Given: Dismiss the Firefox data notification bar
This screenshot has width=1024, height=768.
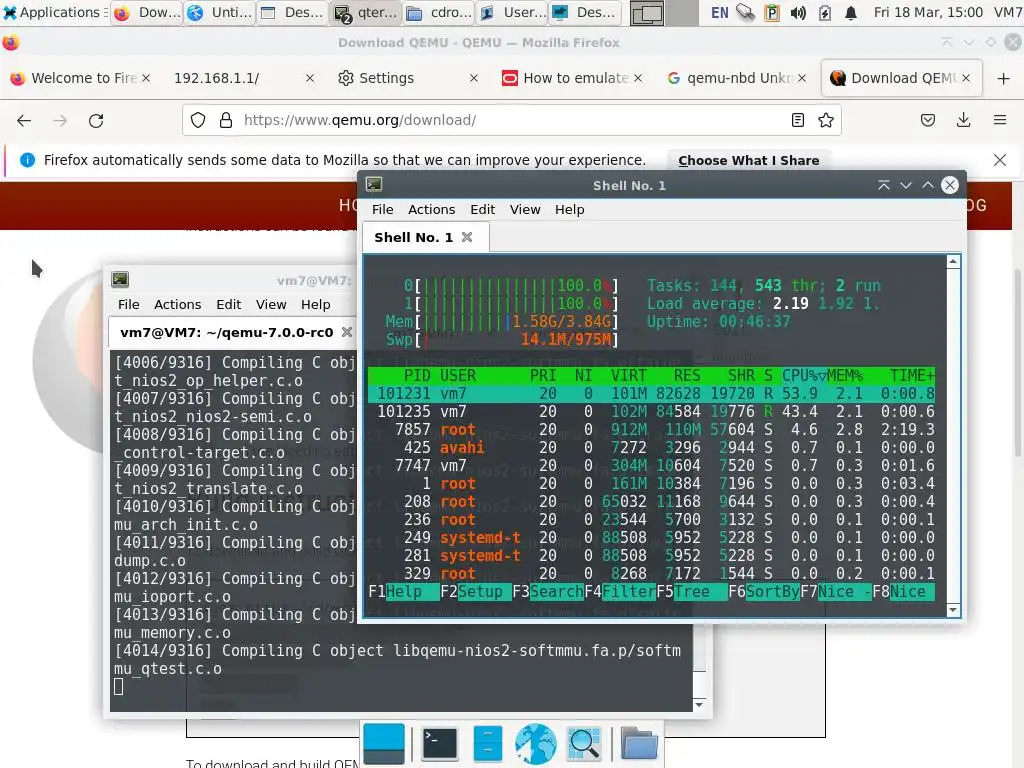Looking at the screenshot, I should click(x=1000, y=160).
